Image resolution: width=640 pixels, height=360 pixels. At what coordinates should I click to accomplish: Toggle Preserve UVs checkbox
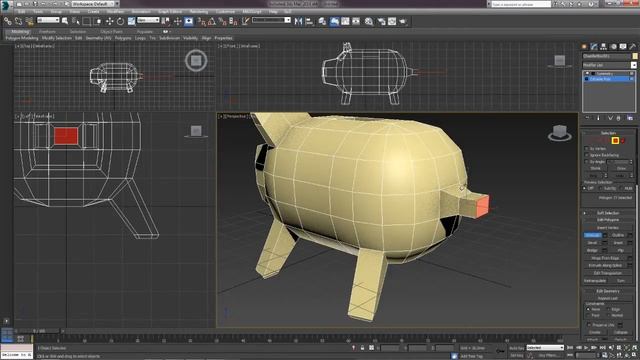pyautogui.click(x=589, y=325)
